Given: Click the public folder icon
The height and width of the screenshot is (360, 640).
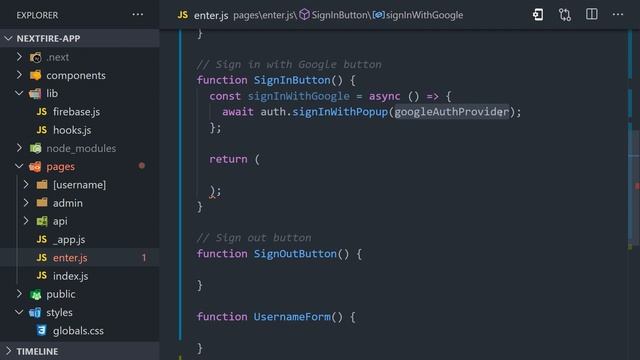Looking at the screenshot, I should tap(36, 294).
